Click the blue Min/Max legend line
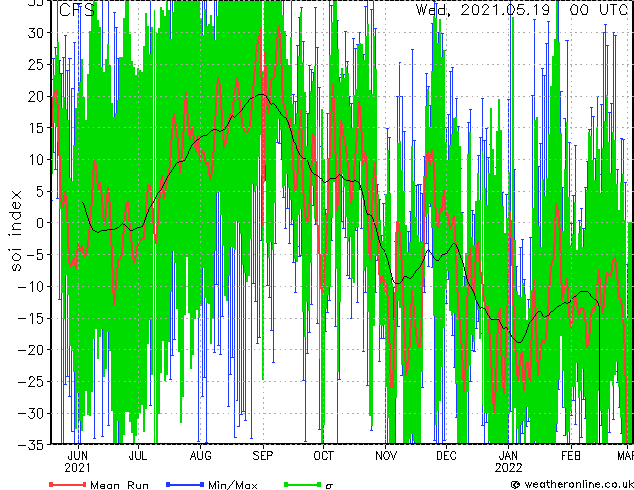634x490 pixels. click(x=185, y=484)
